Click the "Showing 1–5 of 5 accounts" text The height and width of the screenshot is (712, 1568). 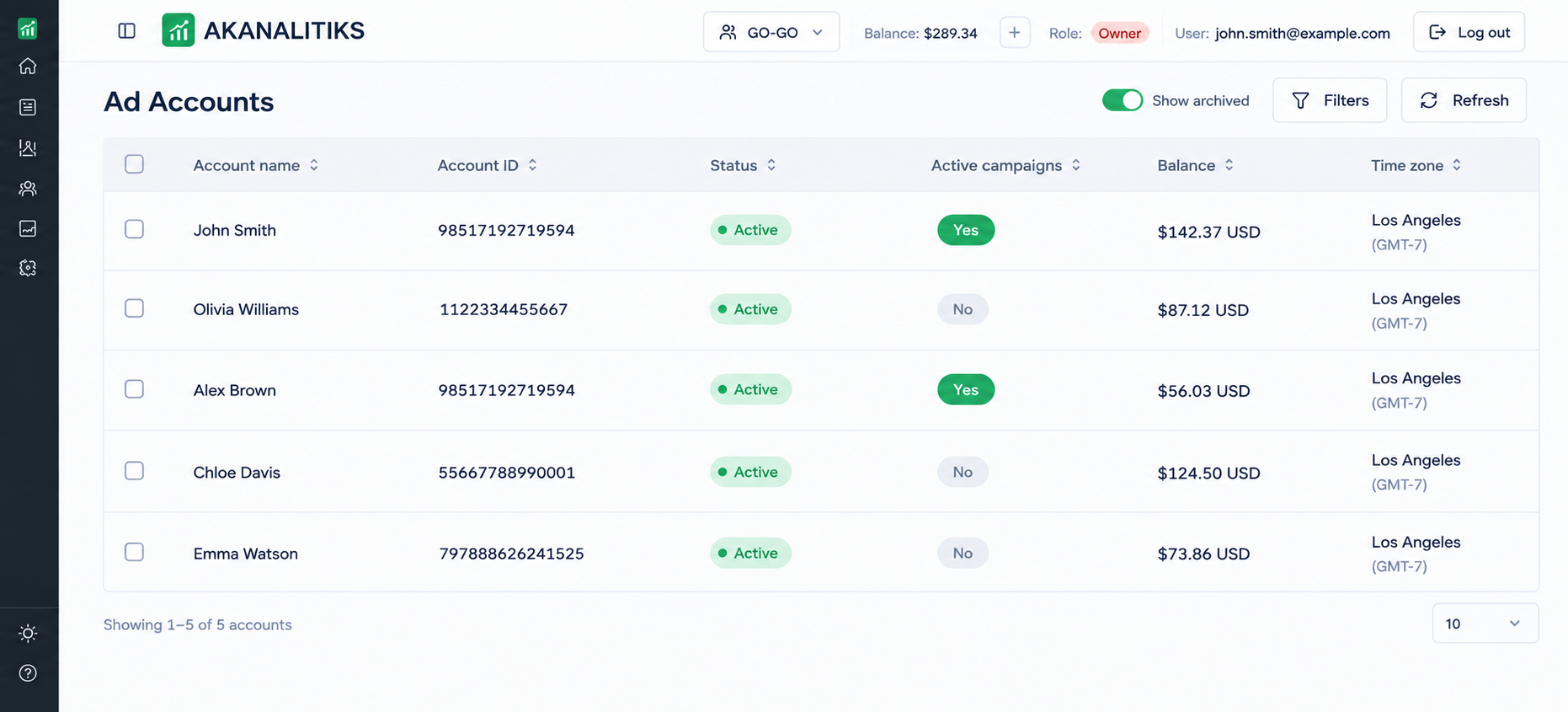pos(198,624)
